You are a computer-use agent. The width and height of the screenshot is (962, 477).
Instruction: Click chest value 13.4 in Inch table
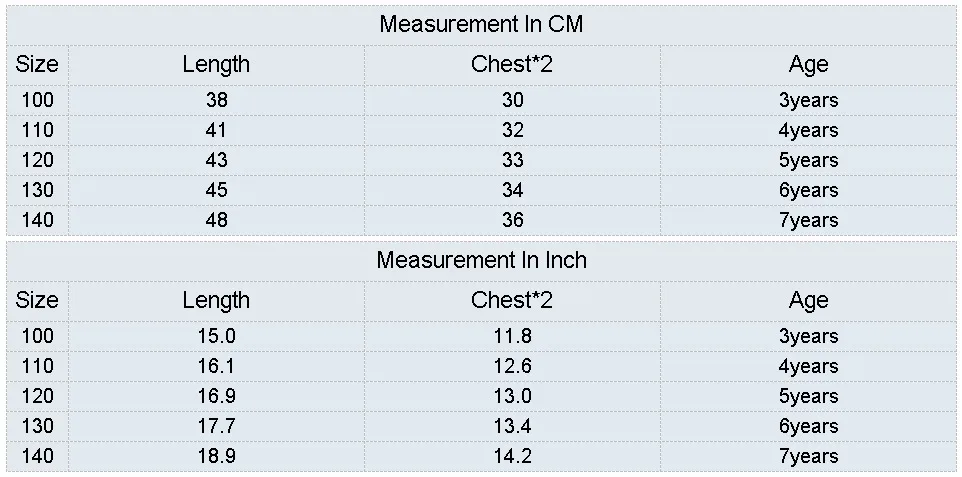(512, 427)
